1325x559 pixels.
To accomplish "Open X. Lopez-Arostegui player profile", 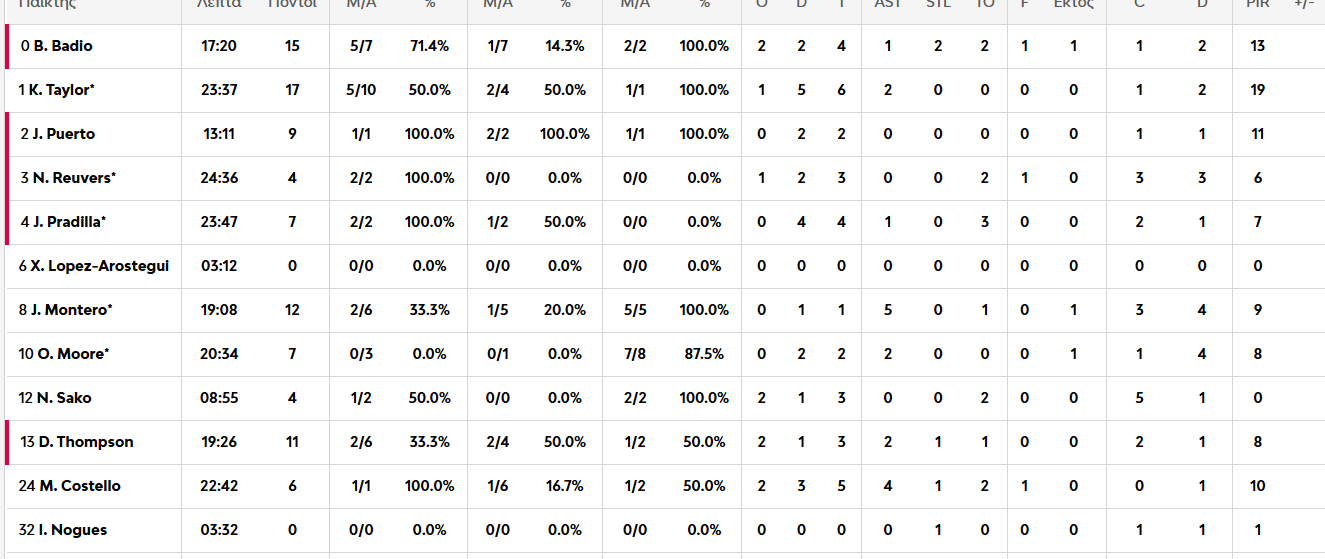I will coord(100,266).
